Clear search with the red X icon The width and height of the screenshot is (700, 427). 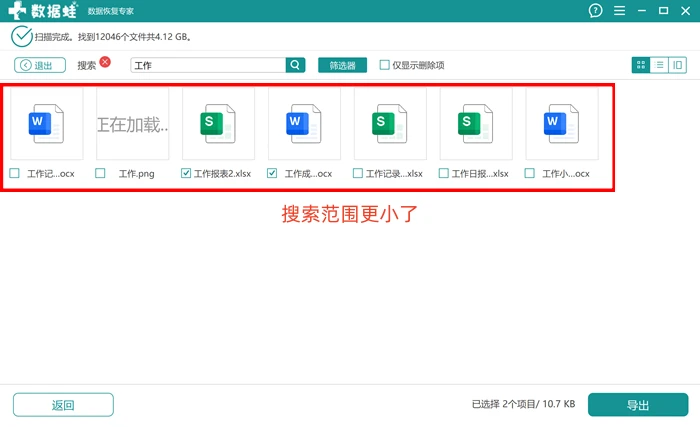105,62
